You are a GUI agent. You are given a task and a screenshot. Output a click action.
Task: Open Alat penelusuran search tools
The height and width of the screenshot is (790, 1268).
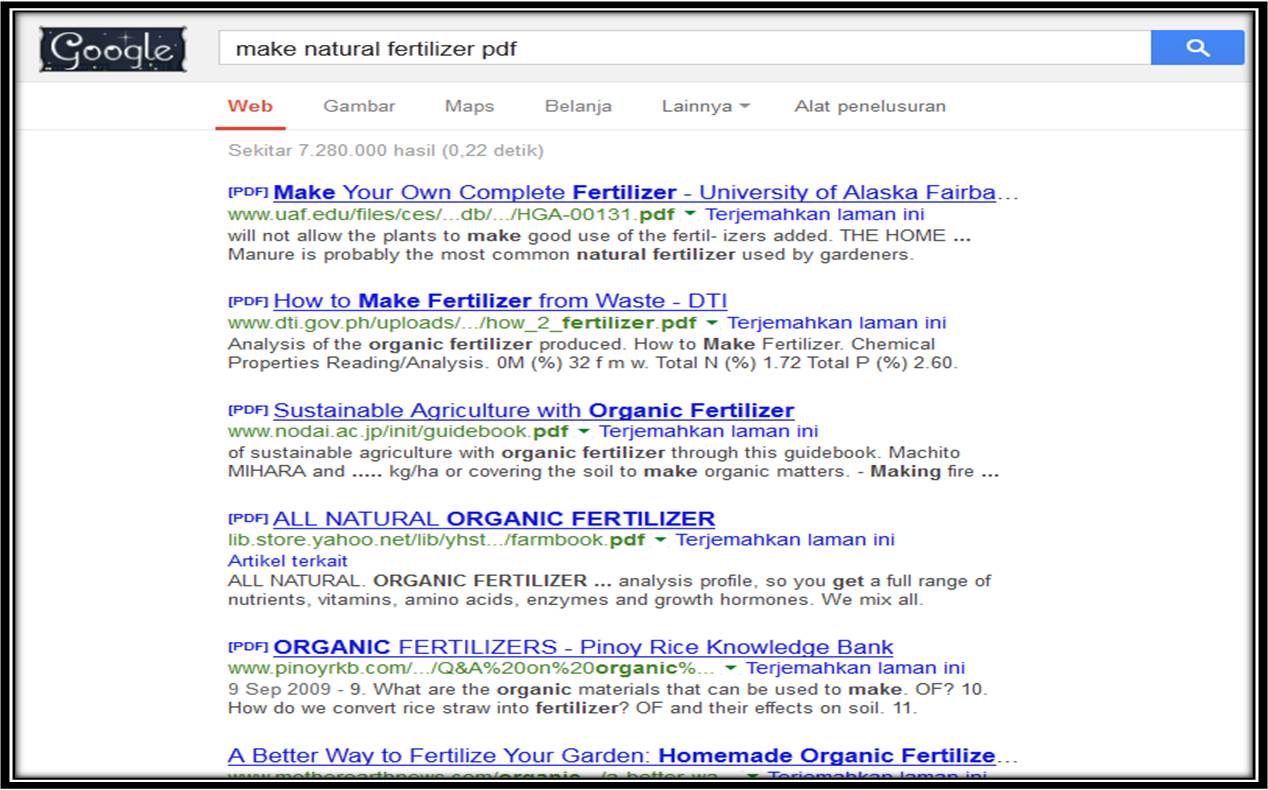870,106
